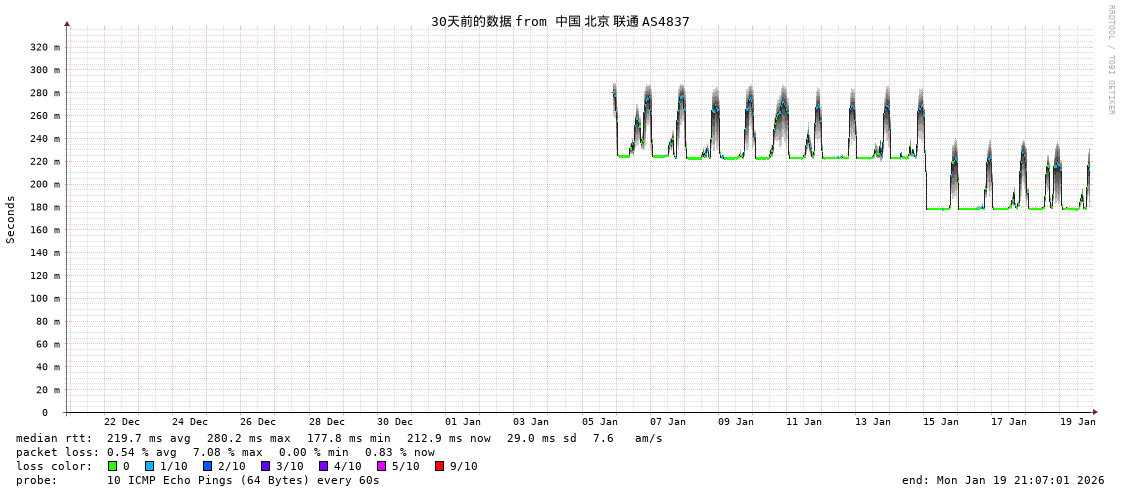Click the 'loss color:' row label
This screenshot has width=1121, height=494.
[54, 467]
